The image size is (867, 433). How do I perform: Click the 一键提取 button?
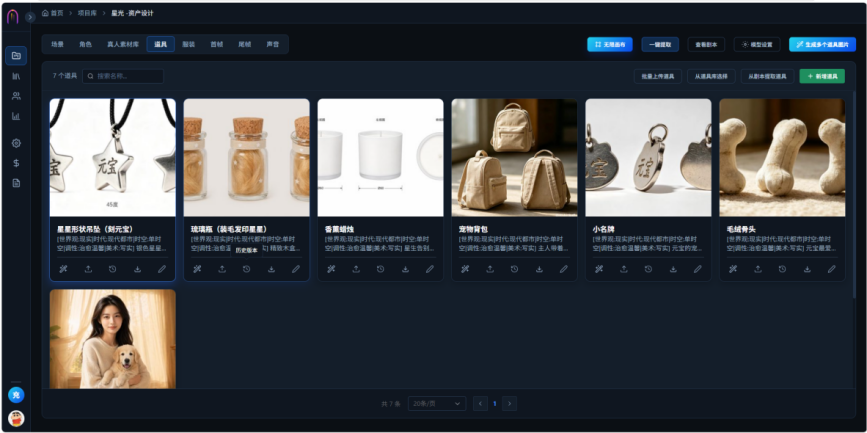pos(660,45)
